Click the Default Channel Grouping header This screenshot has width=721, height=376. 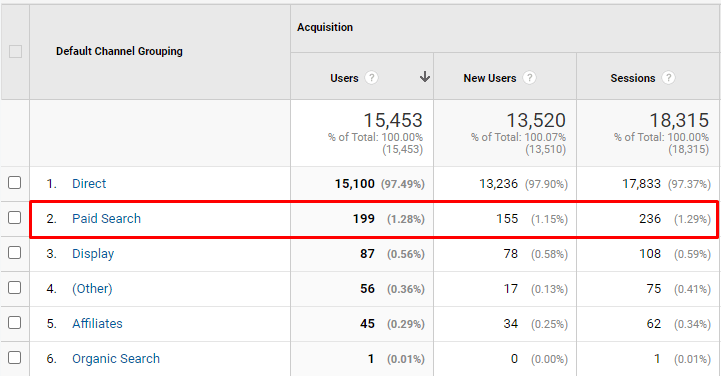pyautogui.click(x=119, y=51)
